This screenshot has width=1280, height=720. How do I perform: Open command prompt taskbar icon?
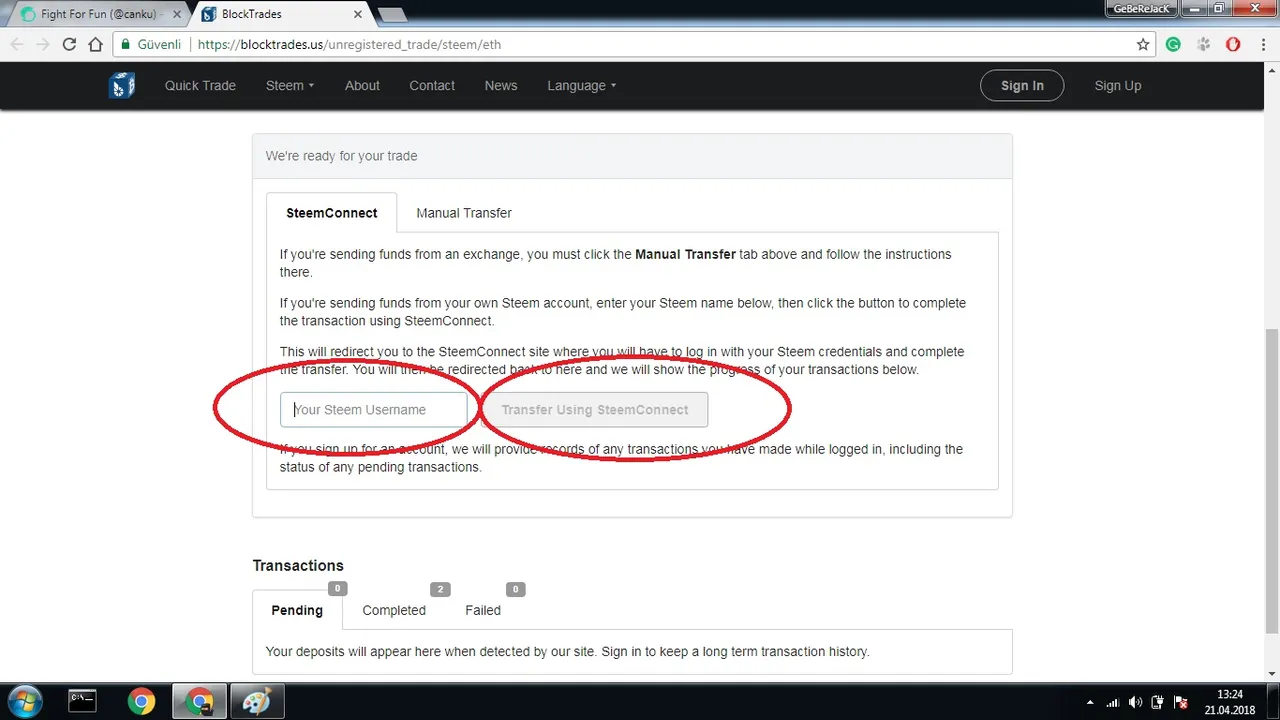82,701
